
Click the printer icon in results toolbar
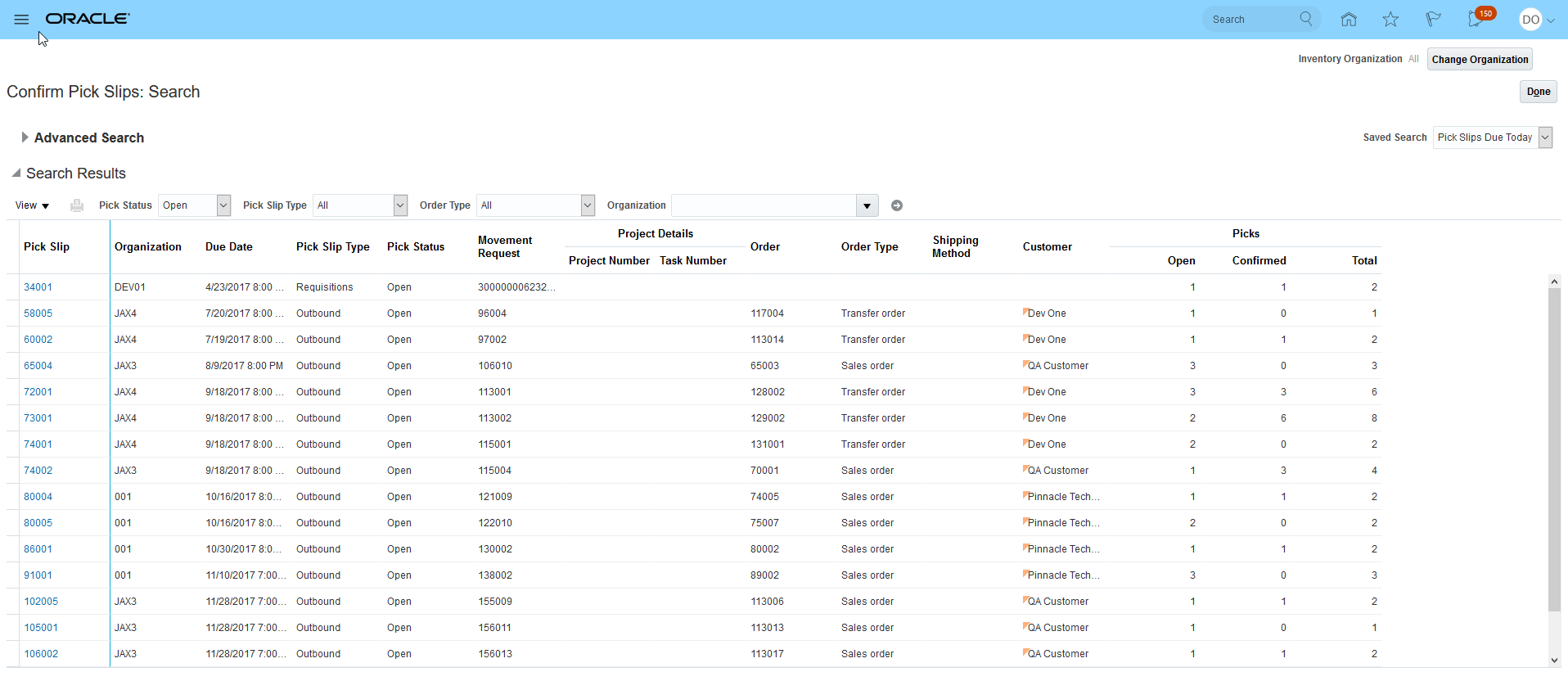77,205
